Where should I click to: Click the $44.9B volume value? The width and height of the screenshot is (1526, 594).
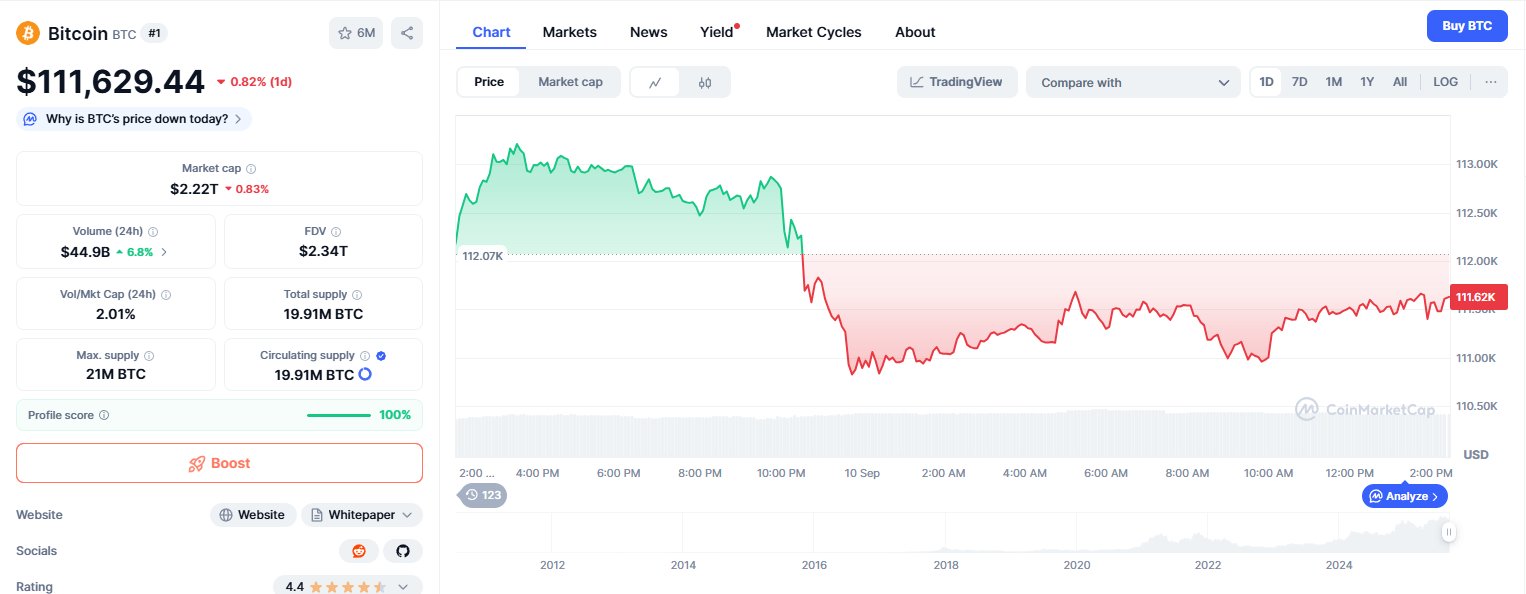[x=85, y=252]
